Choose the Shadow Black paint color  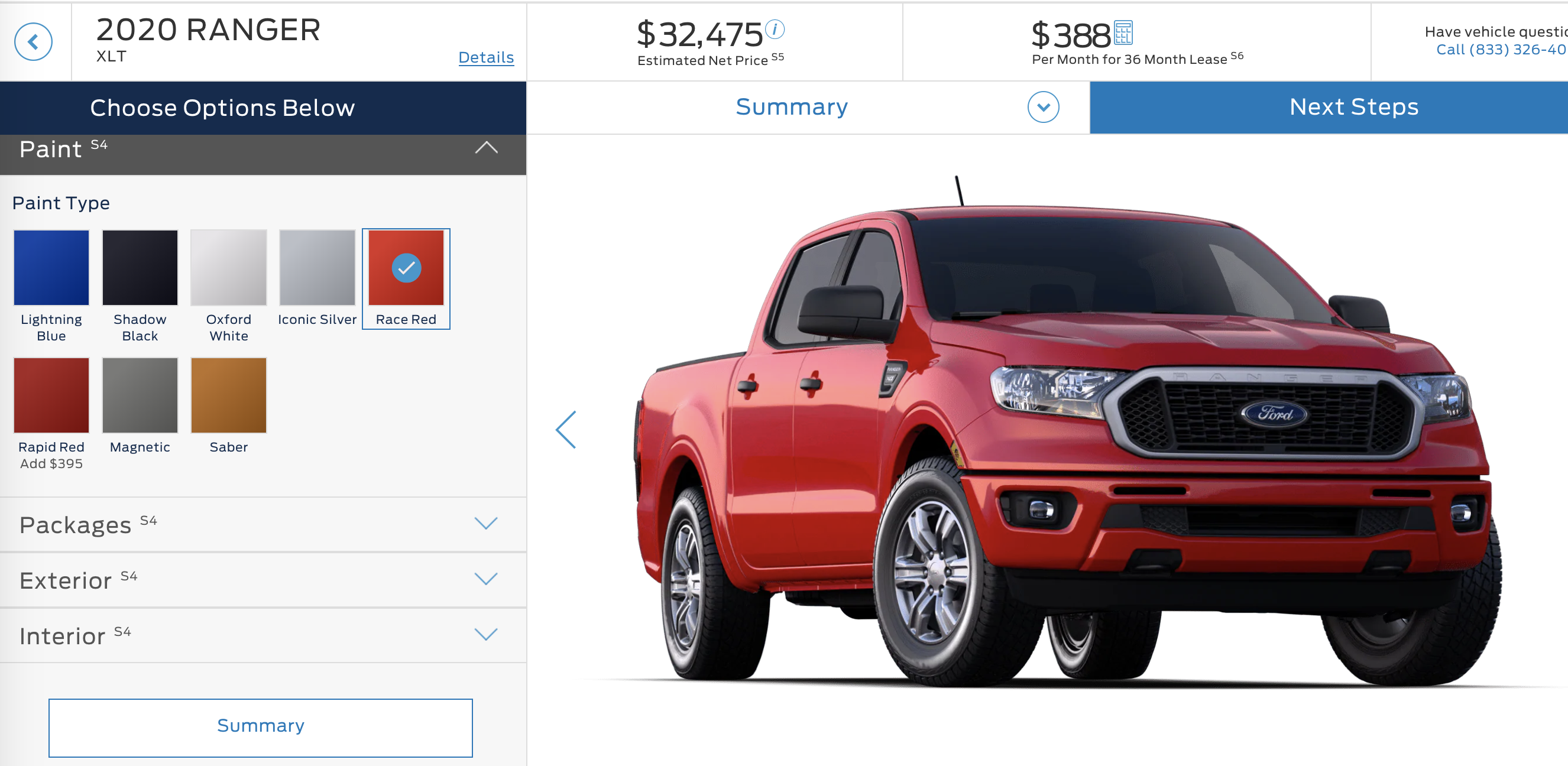(x=140, y=267)
